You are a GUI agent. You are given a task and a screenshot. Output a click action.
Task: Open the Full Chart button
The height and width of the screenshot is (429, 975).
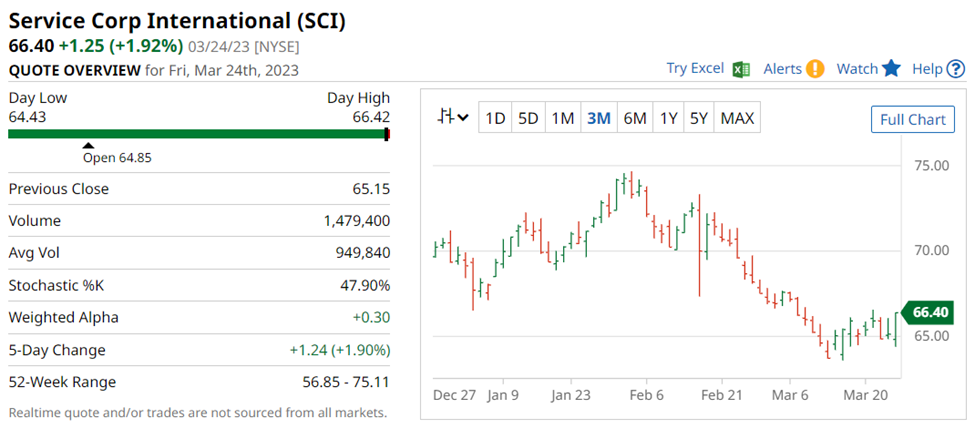(x=913, y=119)
